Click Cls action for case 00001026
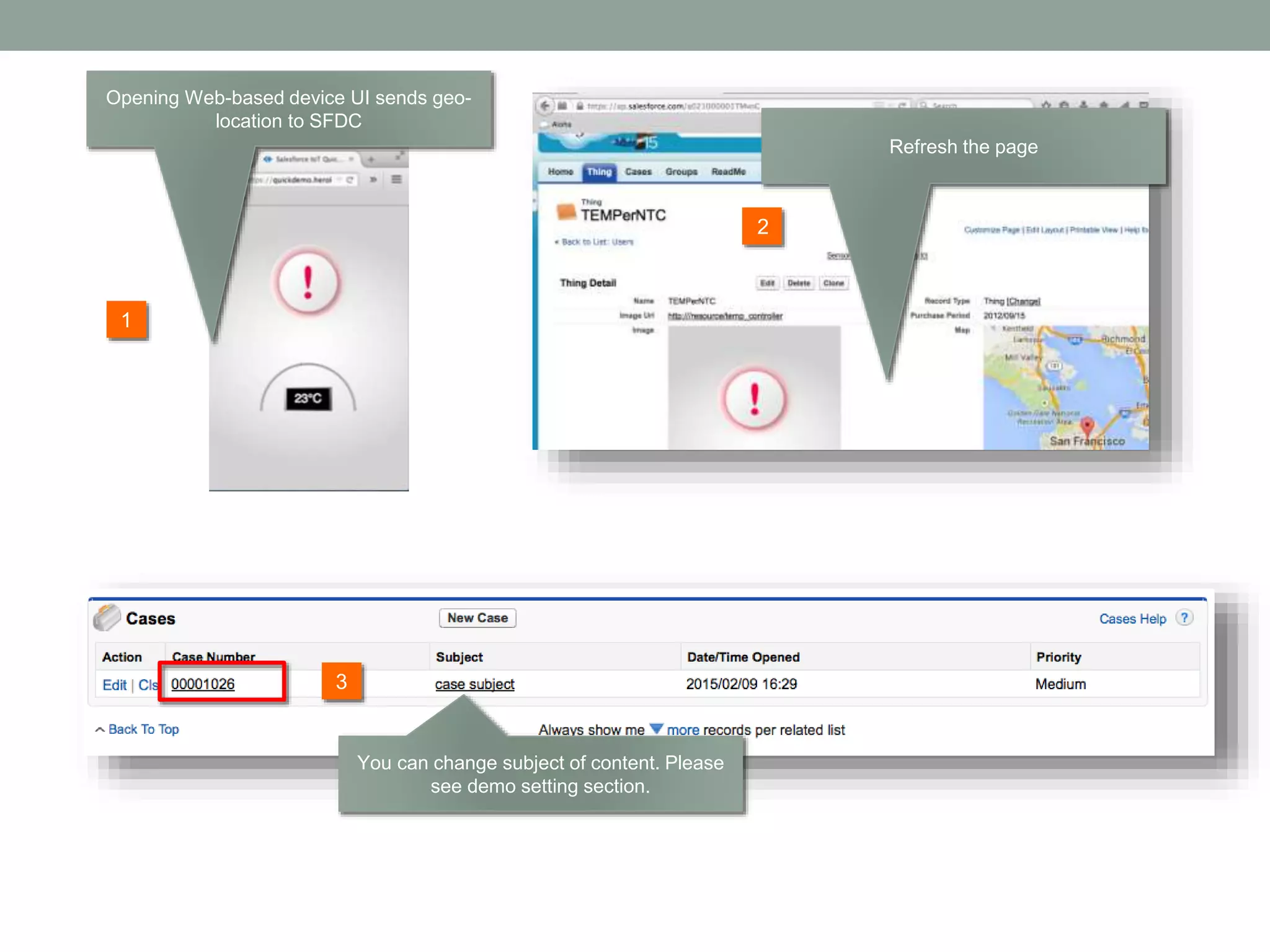 (x=148, y=685)
